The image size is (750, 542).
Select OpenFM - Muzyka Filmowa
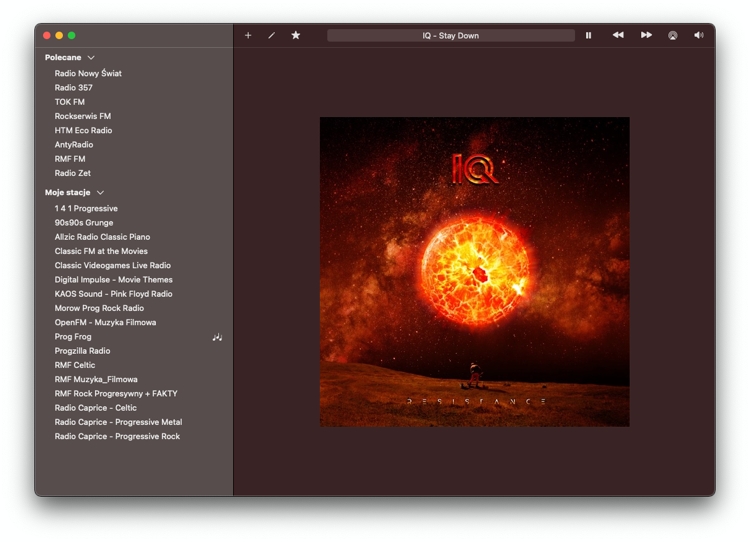coord(105,322)
